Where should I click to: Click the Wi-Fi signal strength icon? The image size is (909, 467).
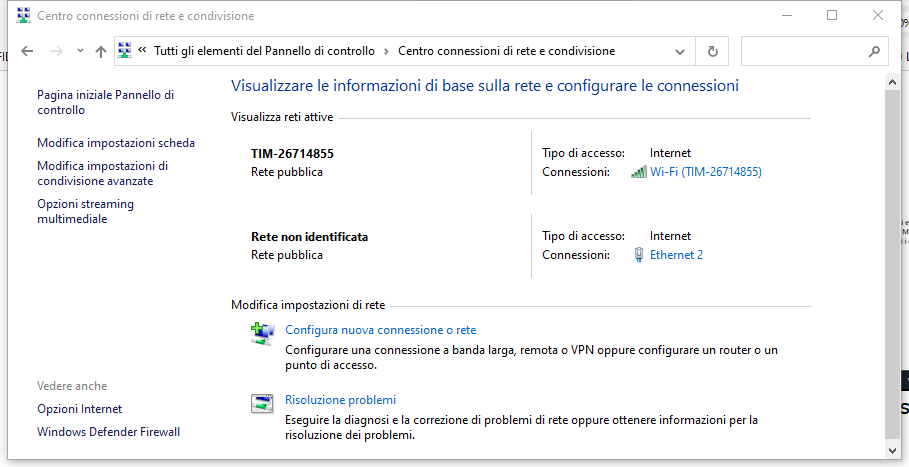click(x=638, y=172)
